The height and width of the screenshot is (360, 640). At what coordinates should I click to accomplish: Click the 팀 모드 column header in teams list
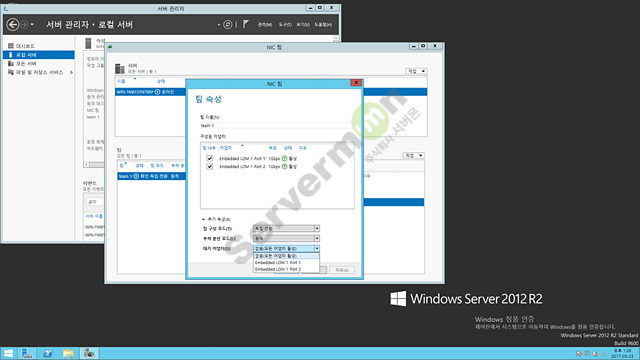click(157, 166)
